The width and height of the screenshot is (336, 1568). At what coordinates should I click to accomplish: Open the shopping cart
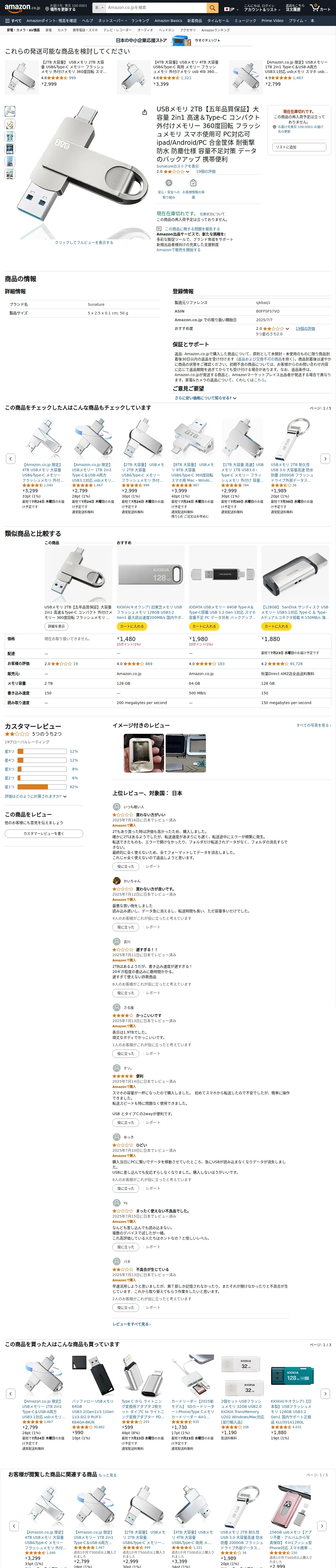[x=320, y=7]
